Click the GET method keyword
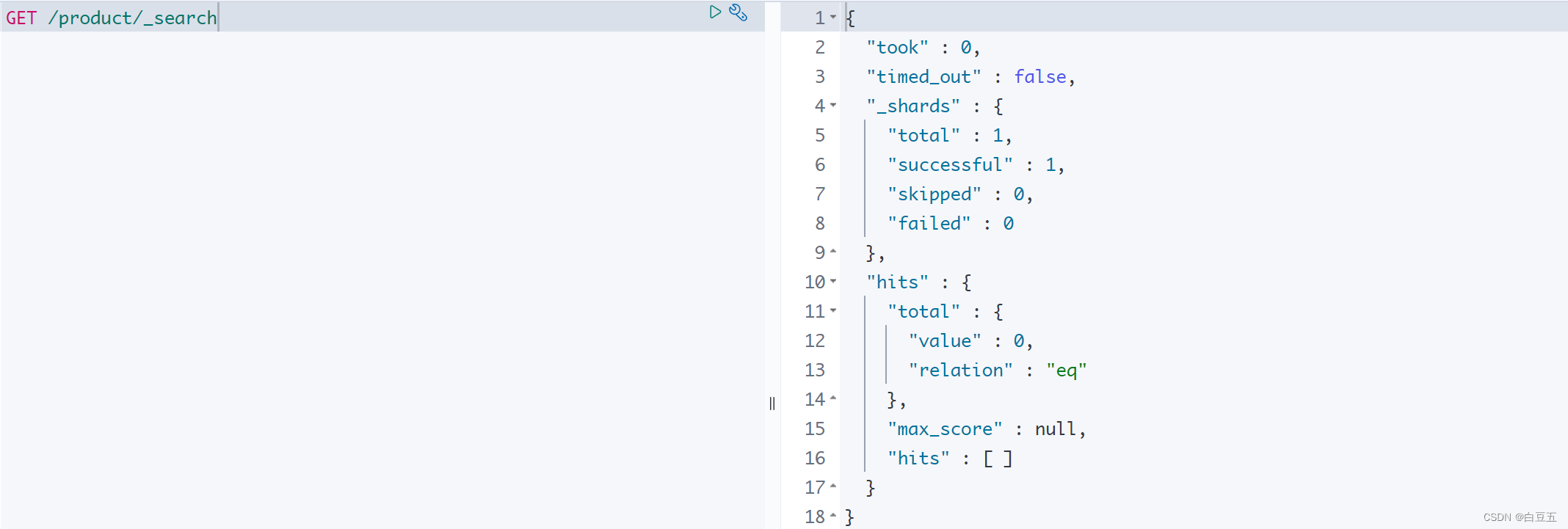 click(x=21, y=18)
